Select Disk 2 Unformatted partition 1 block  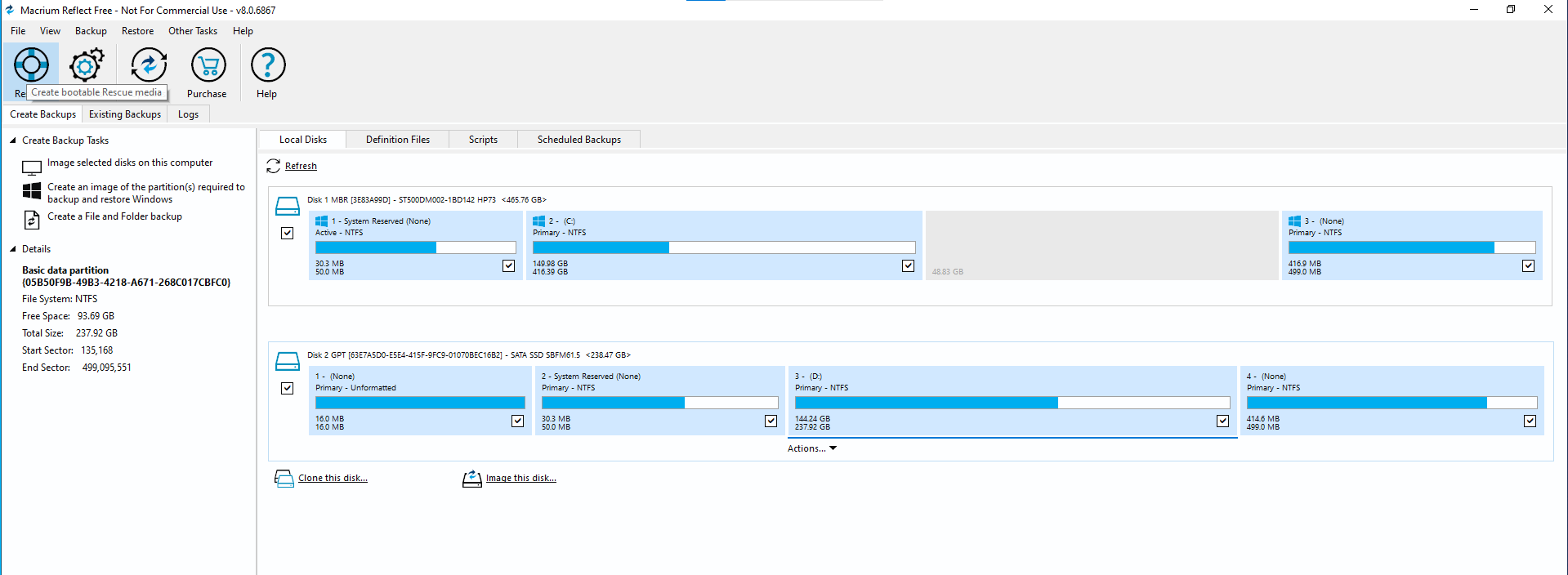(420, 401)
